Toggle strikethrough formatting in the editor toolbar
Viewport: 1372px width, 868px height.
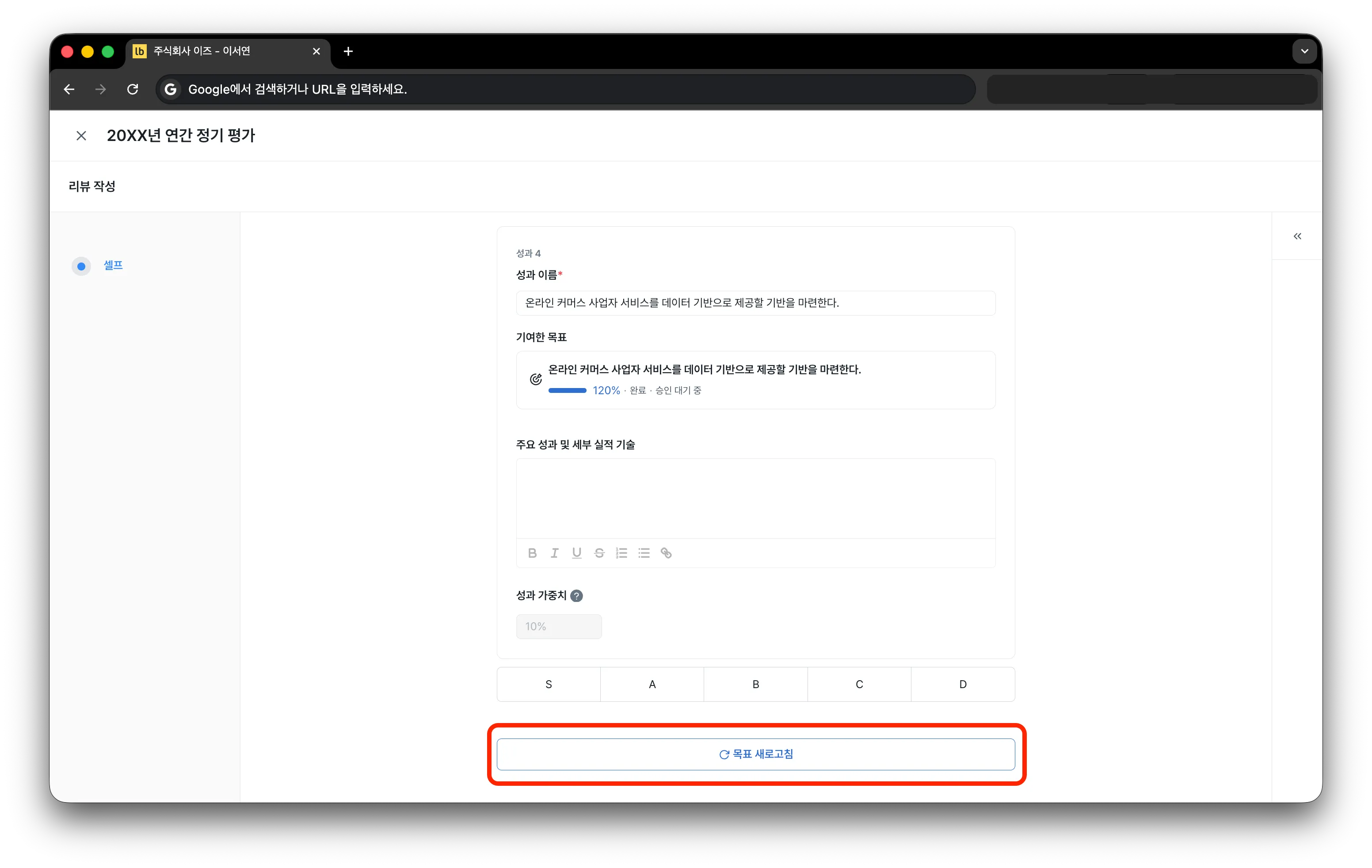(x=599, y=553)
